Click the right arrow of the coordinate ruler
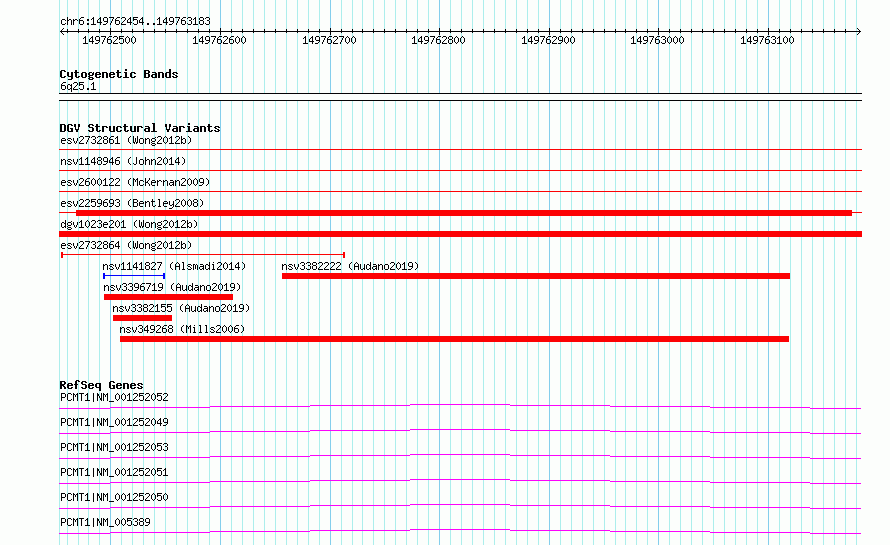Screen dimensions: 890x545 [x=858, y=32]
